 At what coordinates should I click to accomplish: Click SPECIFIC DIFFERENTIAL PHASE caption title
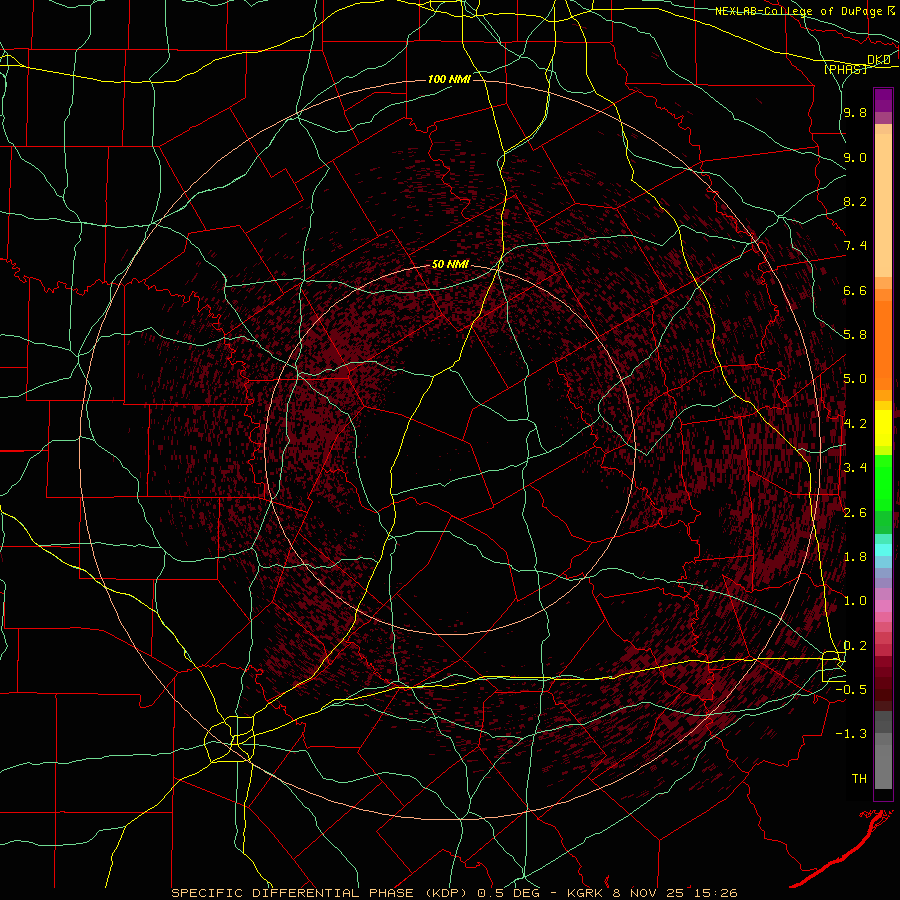292,893
